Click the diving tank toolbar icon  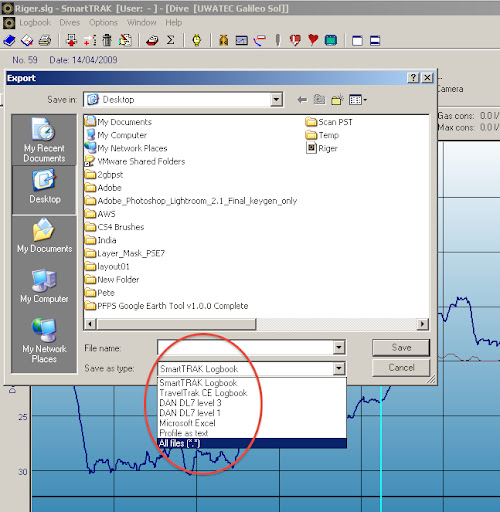tap(224, 40)
